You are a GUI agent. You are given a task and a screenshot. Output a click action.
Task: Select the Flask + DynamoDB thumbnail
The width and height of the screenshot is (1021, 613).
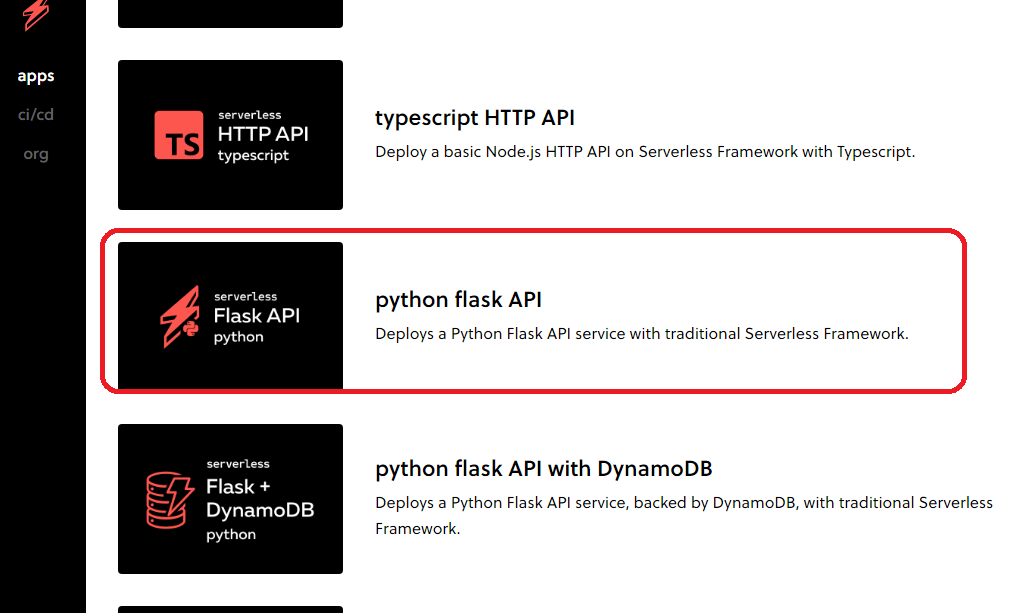231,499
